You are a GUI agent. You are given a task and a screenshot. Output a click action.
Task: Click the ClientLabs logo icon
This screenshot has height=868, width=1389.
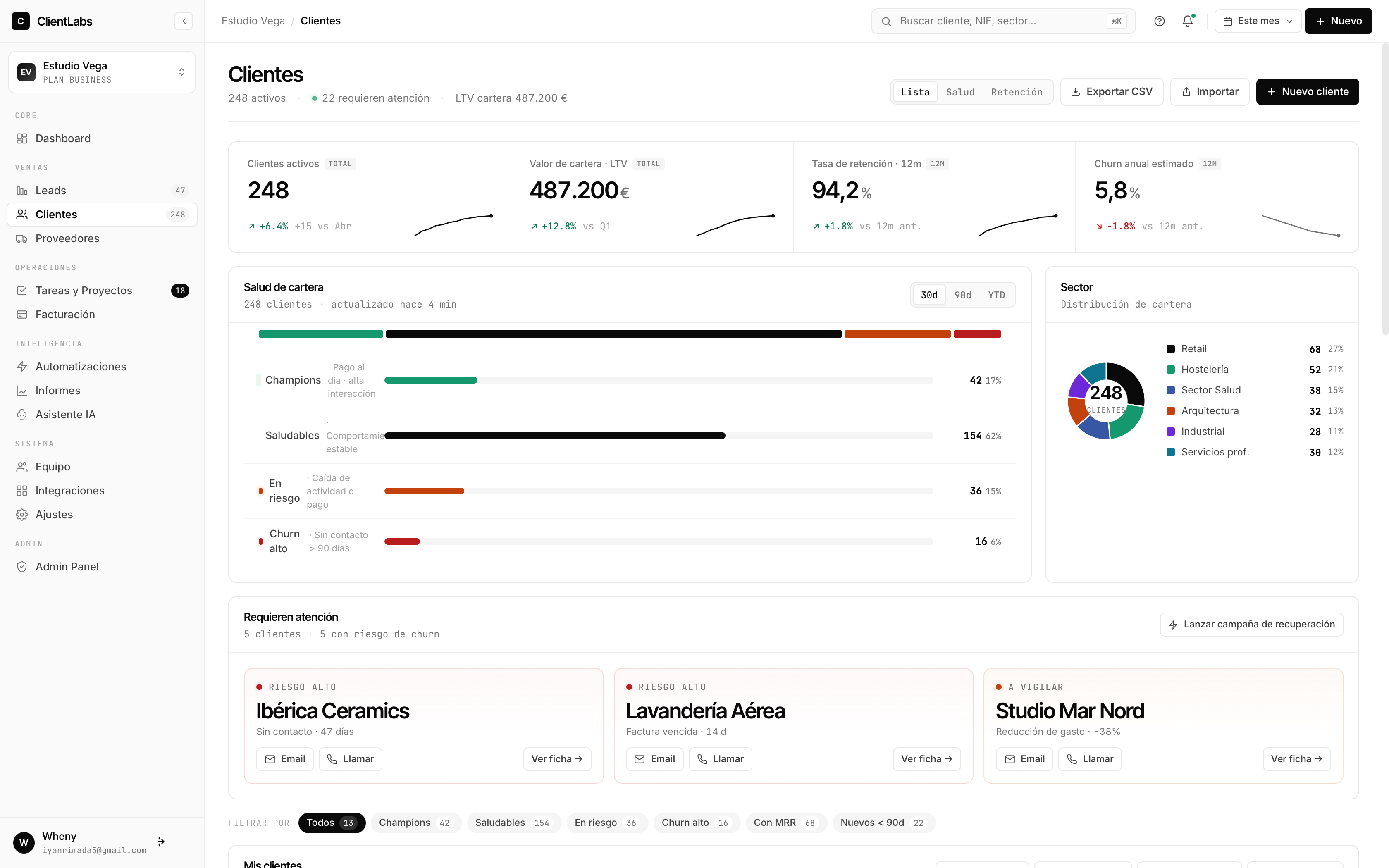pyautogui.click(x=21, y=21)
